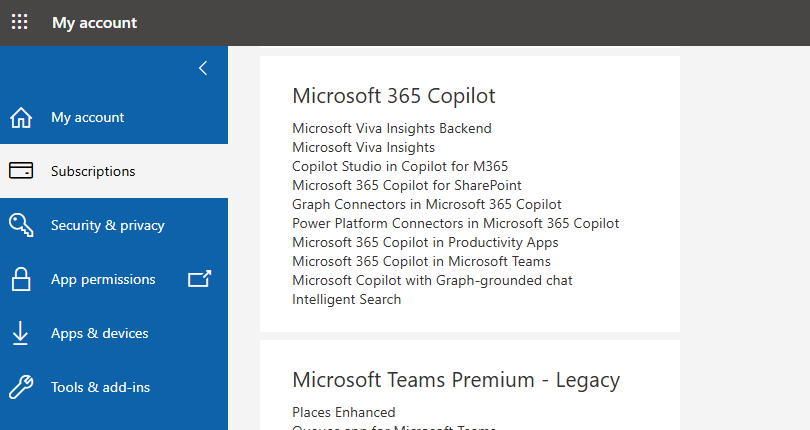
Task: Select Microsoft Viva Insights Backend line
Action: pos(392,128)
